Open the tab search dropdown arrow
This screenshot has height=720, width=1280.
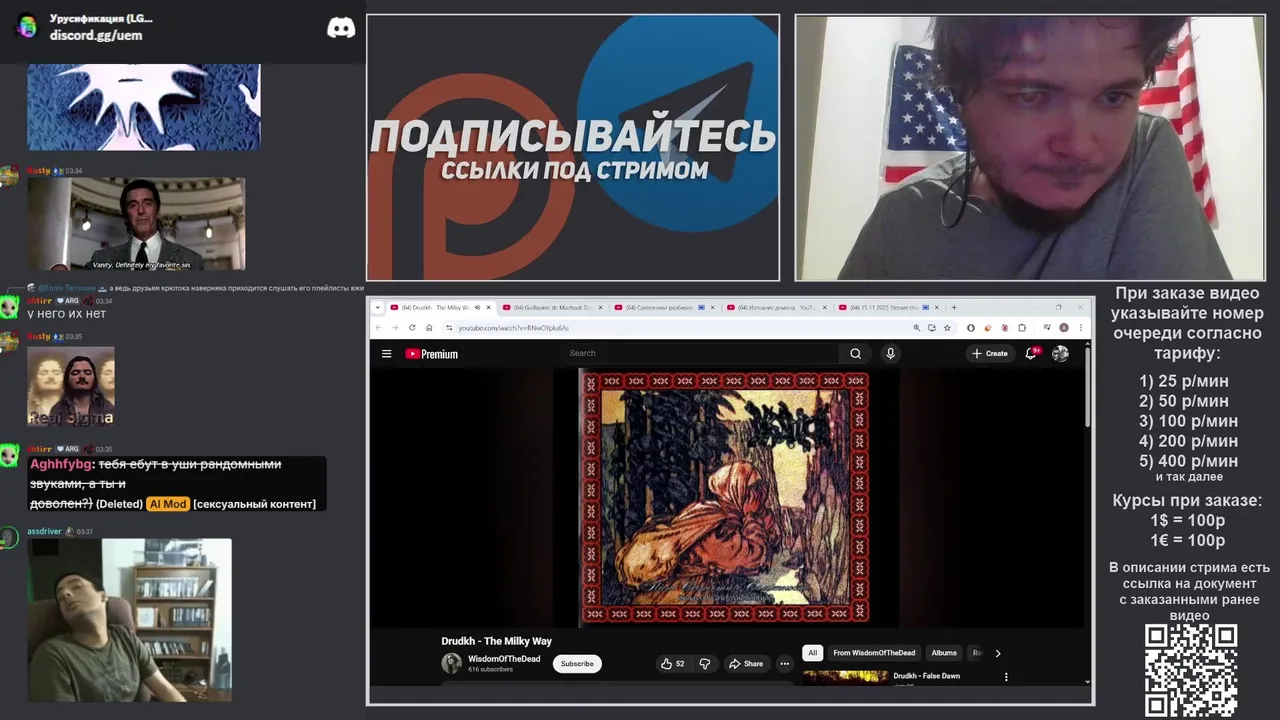pyautogui.click(x=378, y=307)
